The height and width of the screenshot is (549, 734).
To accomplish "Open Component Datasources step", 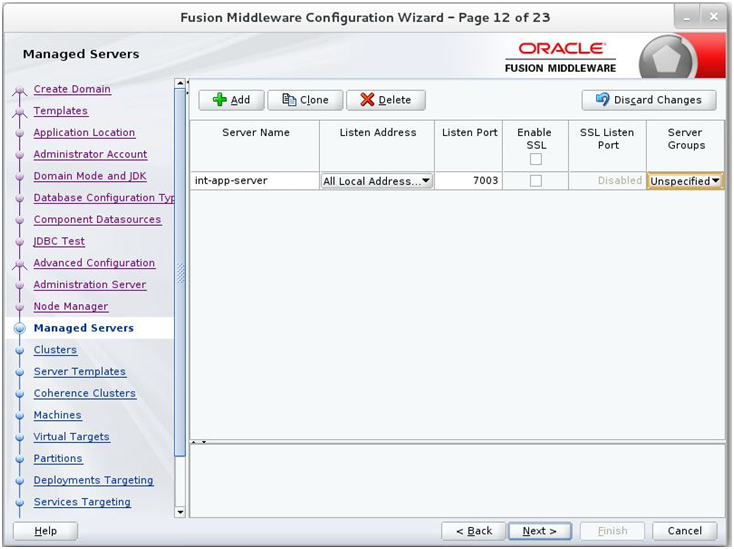I will point(97,220).
